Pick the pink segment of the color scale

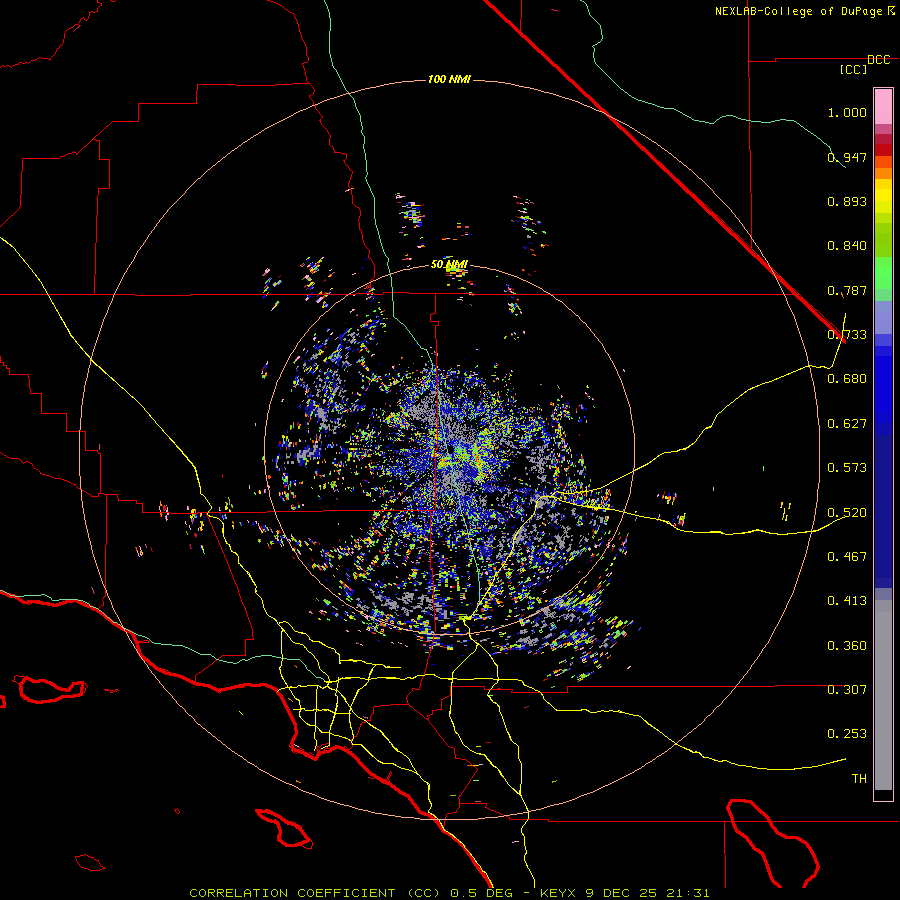[883, 107]
